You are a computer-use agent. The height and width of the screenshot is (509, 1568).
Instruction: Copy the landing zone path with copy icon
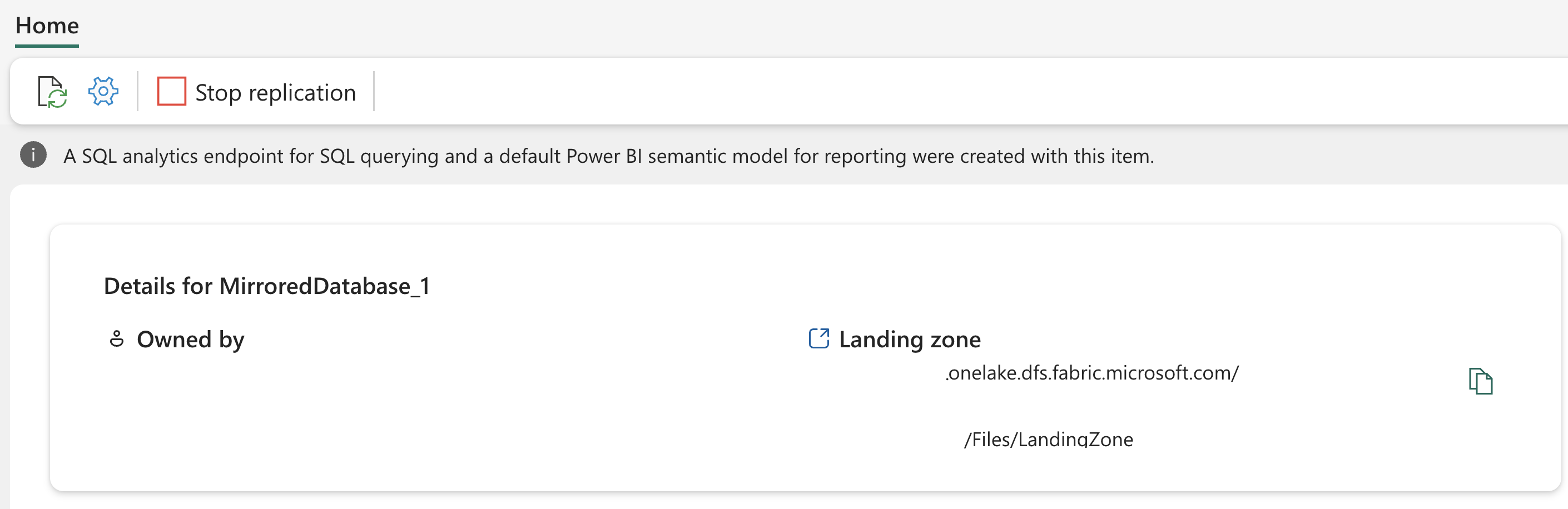click(1480, 381)
